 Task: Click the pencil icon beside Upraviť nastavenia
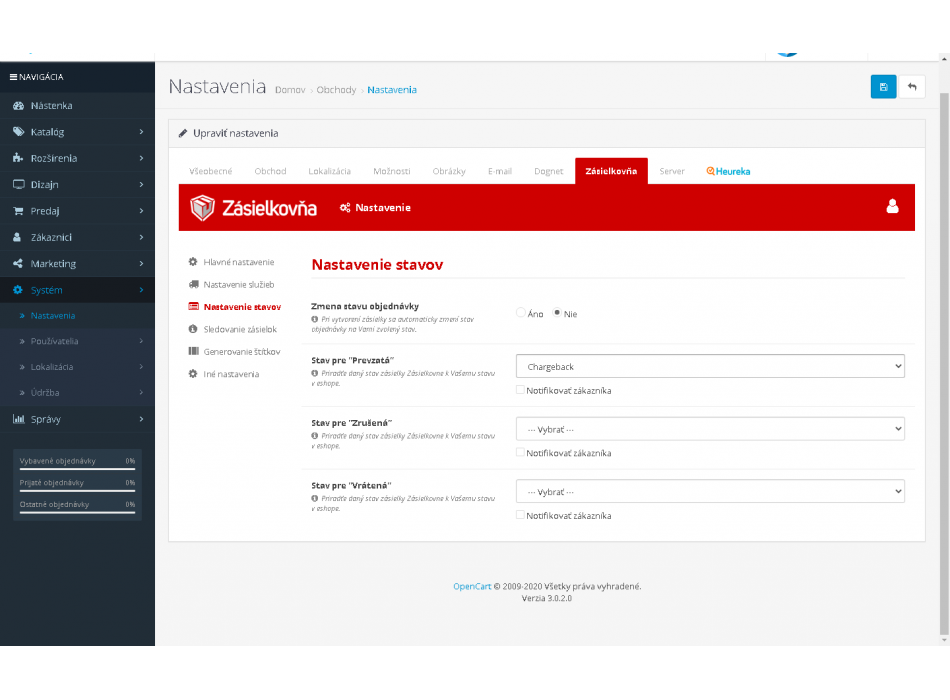pos(183,133)
